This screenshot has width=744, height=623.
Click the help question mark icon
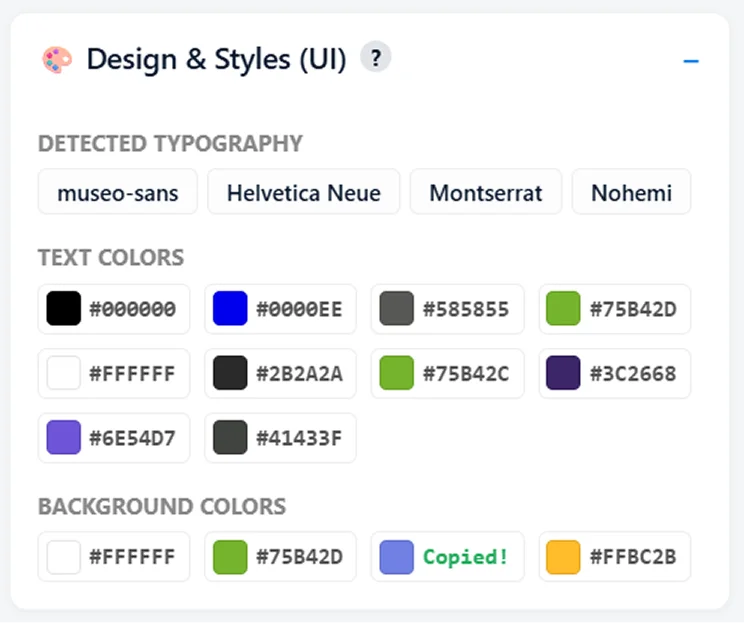[x=375, y=58]
